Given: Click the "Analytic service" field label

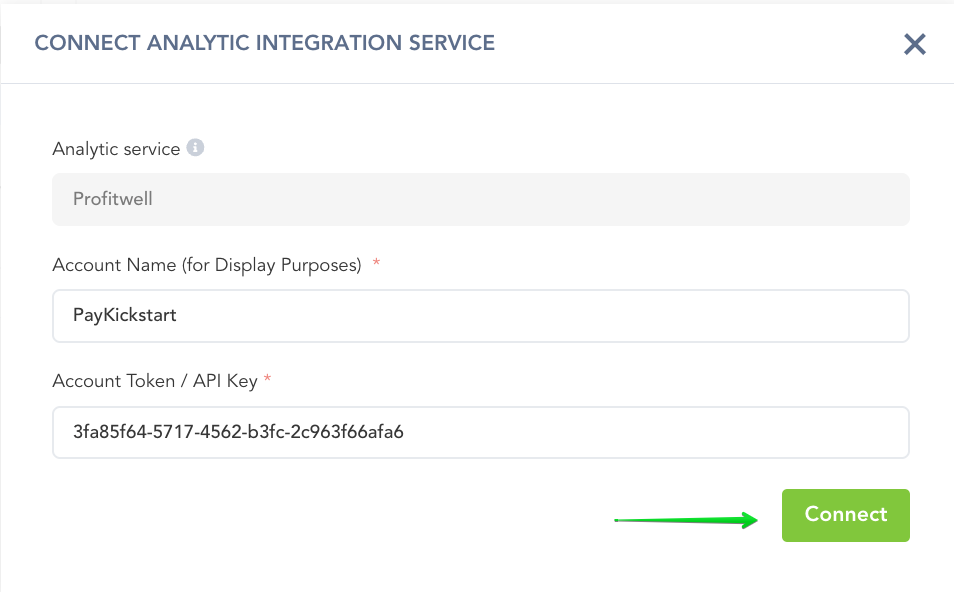Looking at the screenshot, I should [116, 149].
